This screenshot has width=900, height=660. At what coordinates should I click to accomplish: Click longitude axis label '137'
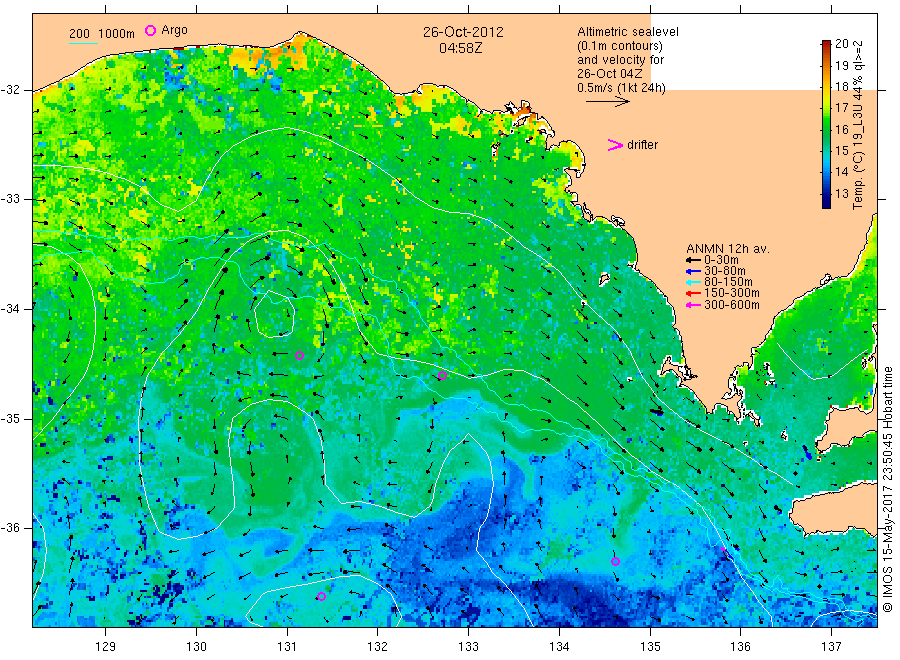(832, 647)
